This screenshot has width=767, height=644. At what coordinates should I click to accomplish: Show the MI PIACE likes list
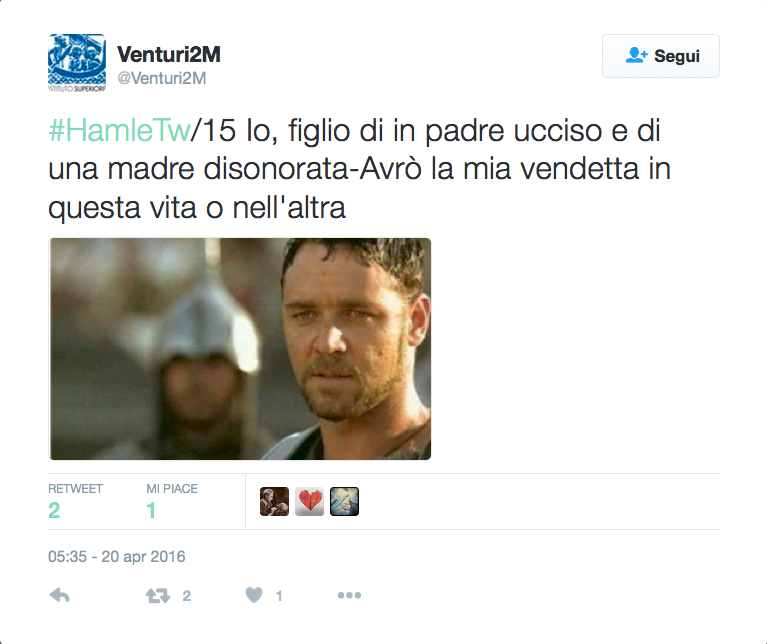(172, 501)
